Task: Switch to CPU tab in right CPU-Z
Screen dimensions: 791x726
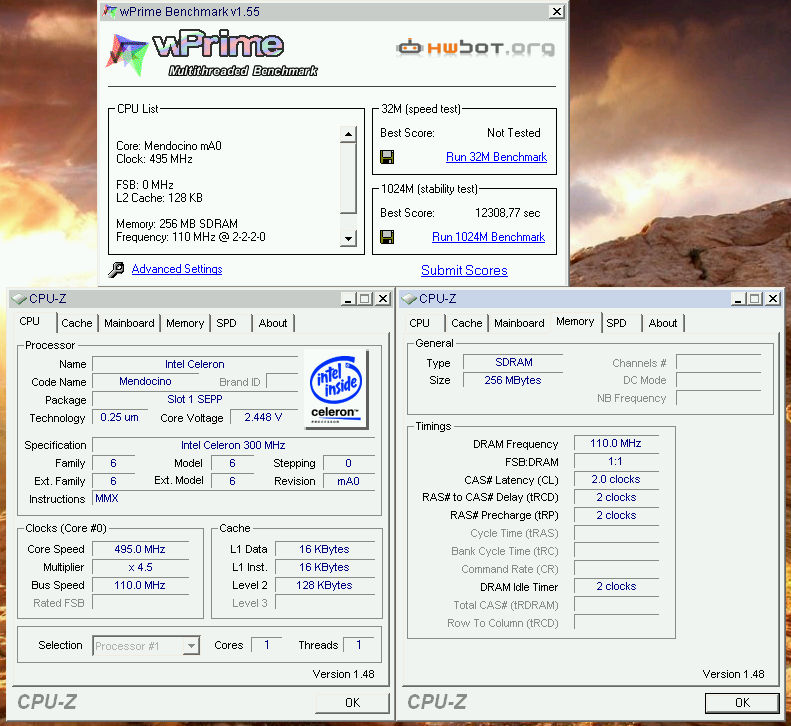Action: pyautogui.click(x=419, y=323)
